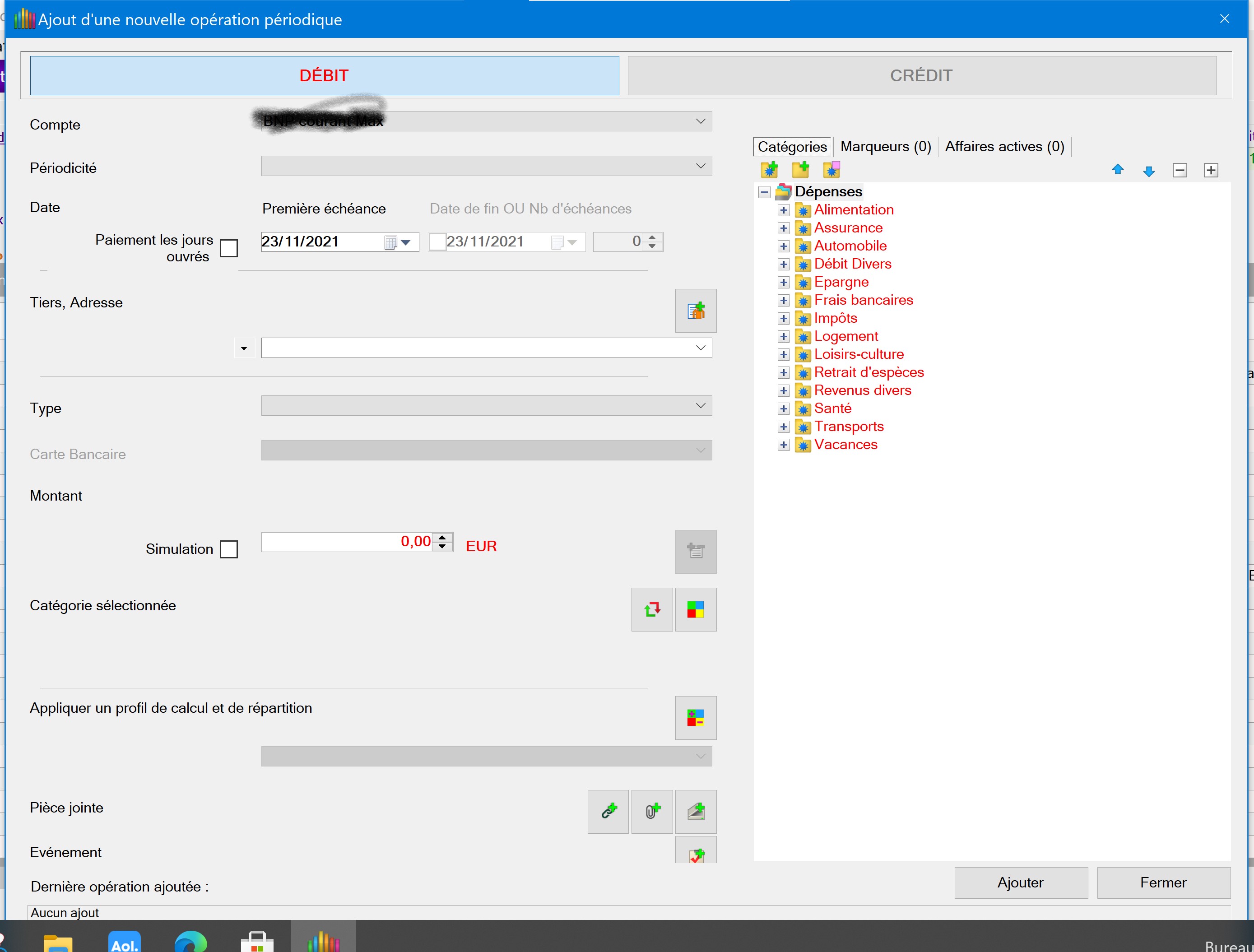Click the Fermer button
1254x952 pixels.
pyautogui.click(x=1163, y=882)
